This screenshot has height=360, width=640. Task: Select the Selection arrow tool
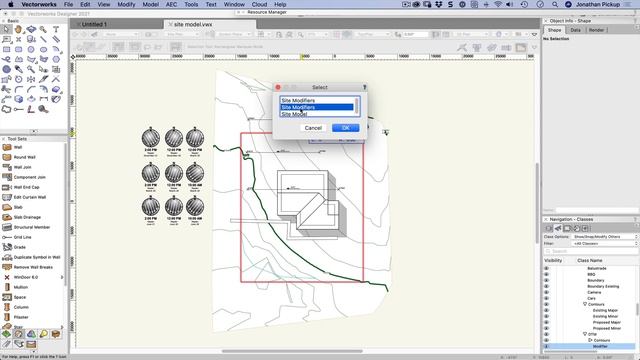tap(6, 29)
